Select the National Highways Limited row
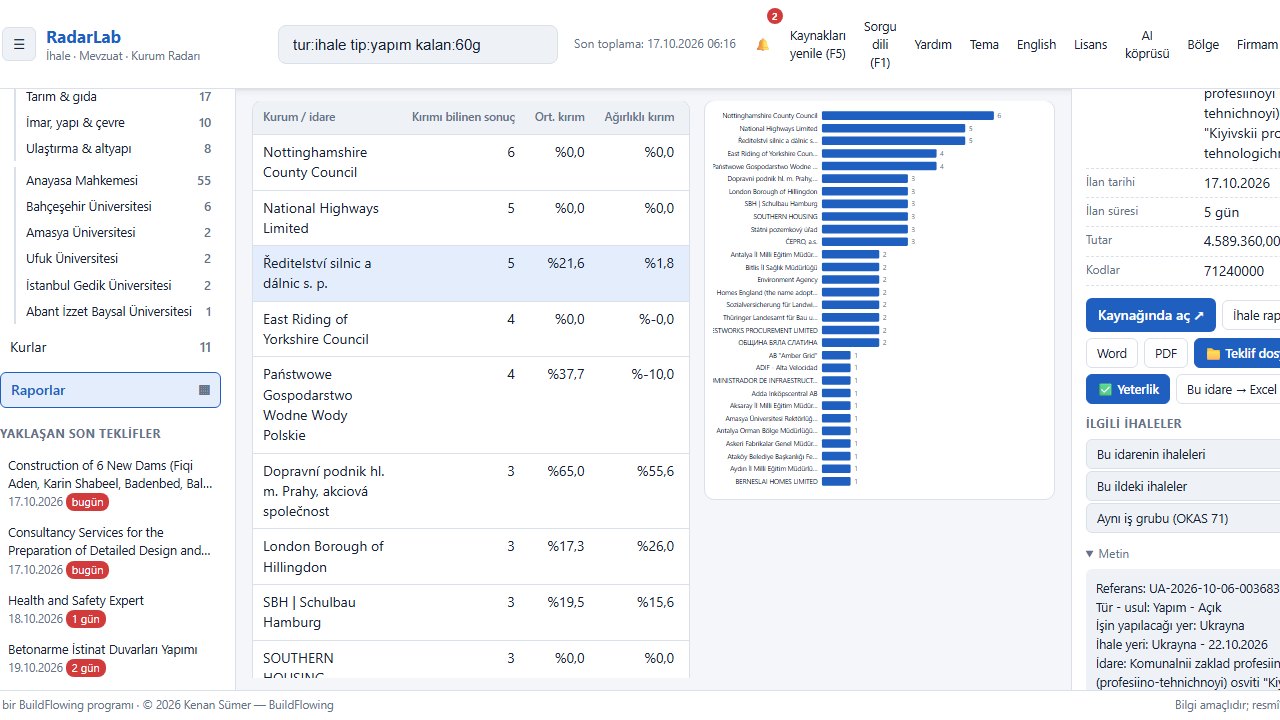 pyautogui.click(x=471, y=218)
